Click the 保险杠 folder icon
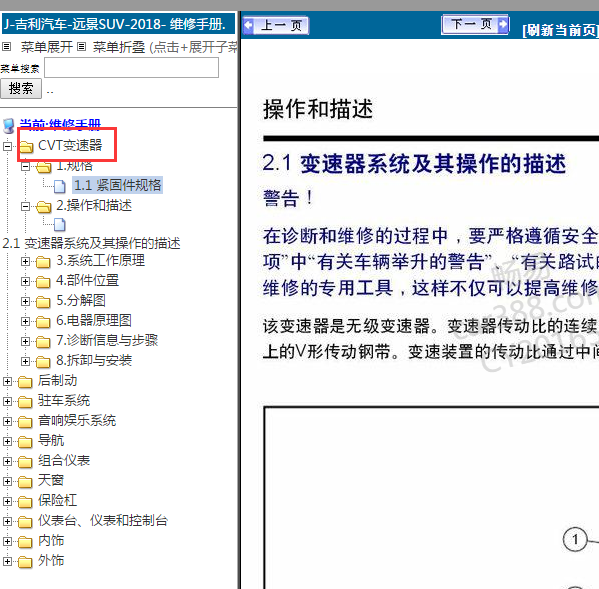Screen dimensions: 599x589 coord(25,502)
